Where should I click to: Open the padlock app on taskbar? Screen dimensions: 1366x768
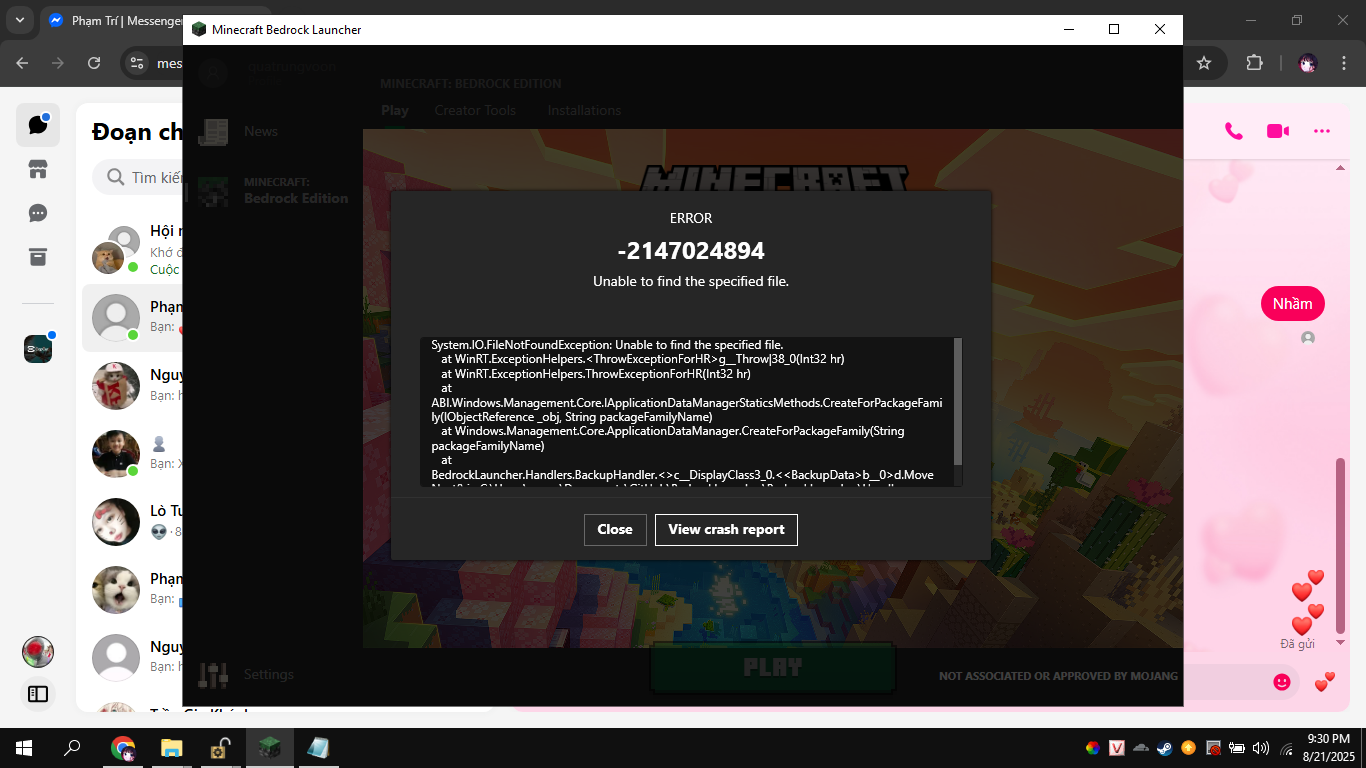220,748
